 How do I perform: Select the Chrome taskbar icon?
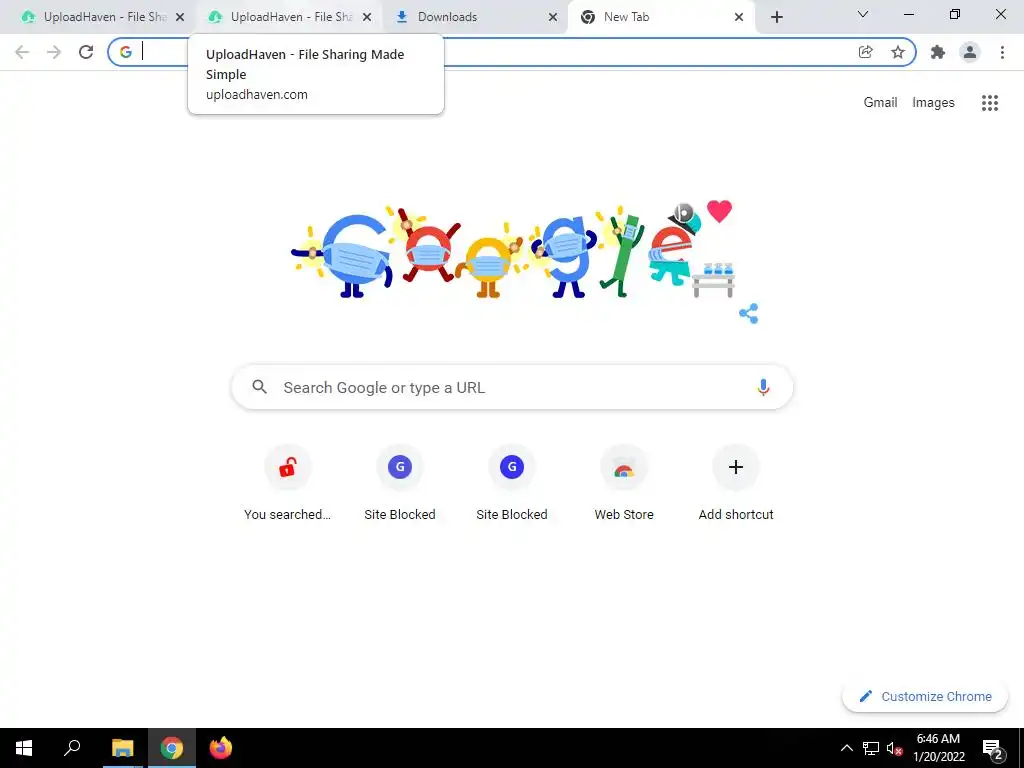click(172, 748)
